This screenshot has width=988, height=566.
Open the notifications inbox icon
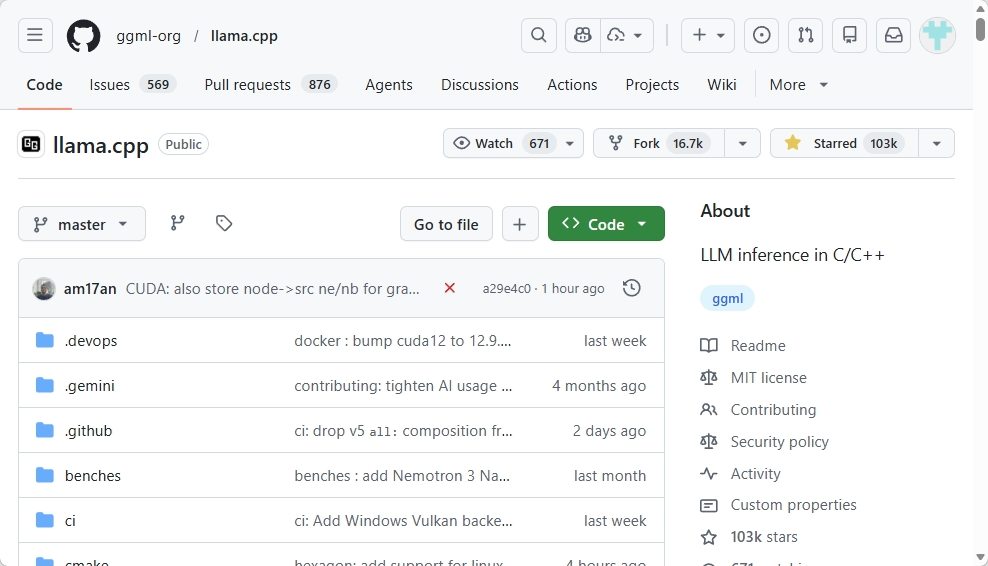pyautogui.click(x=893, y=35)
